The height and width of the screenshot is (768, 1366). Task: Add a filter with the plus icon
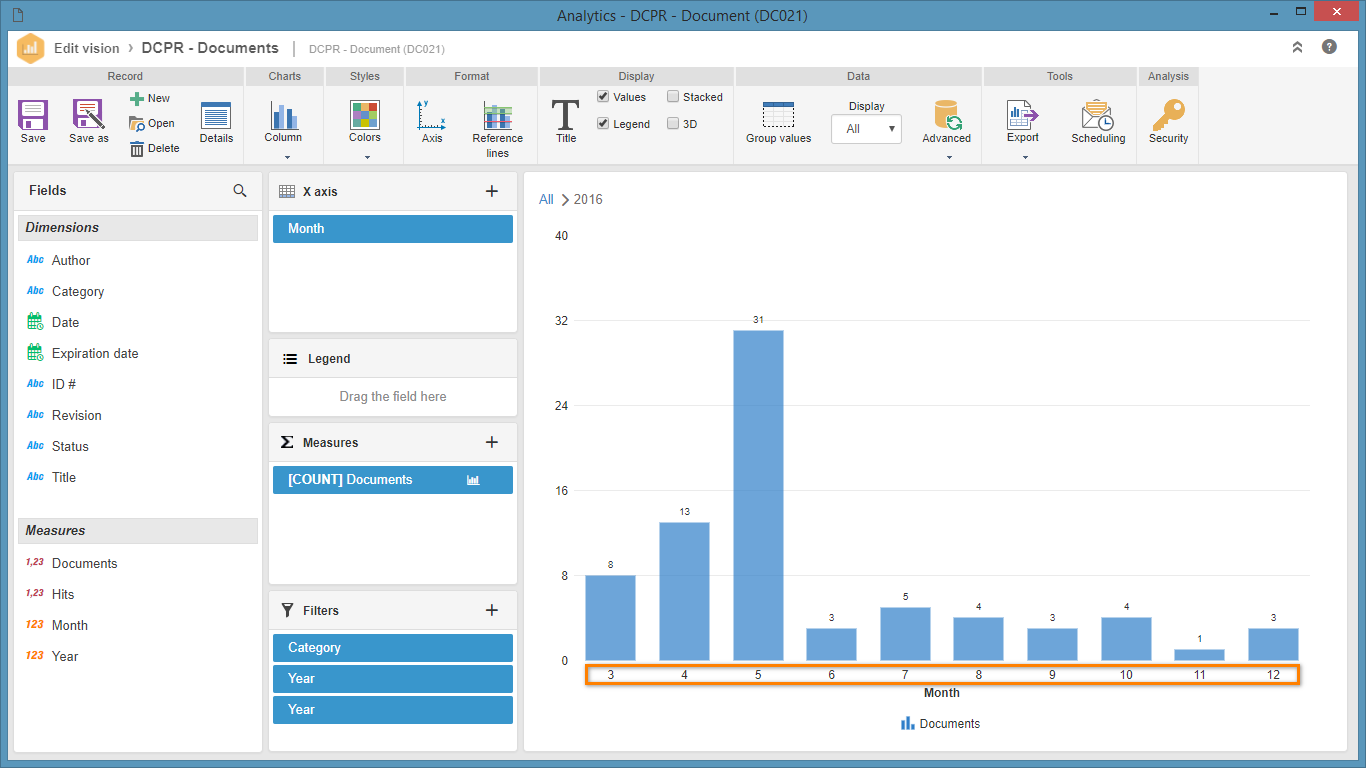(492, 610)
